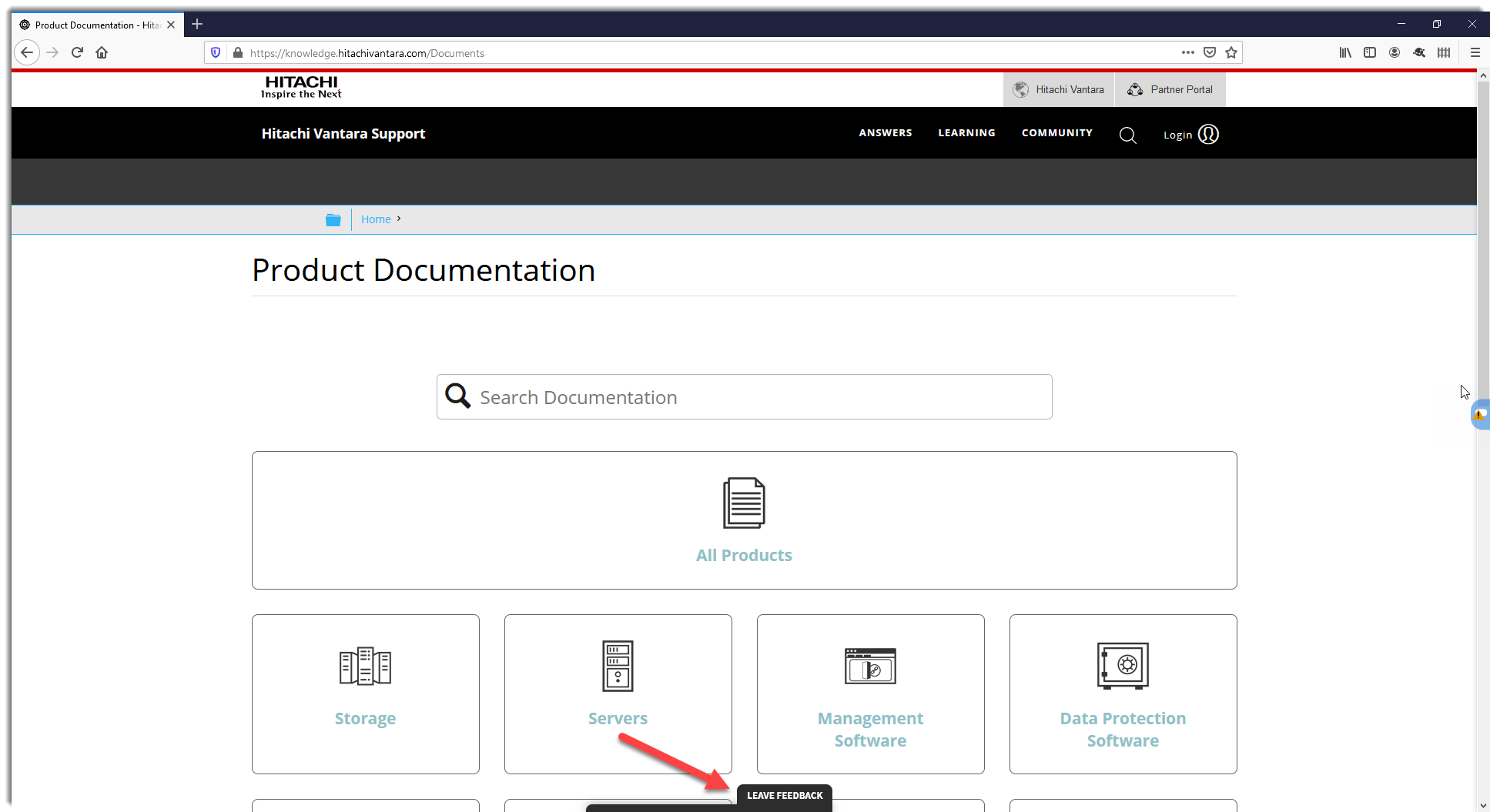Screen dimensions: 1490x812
Task: Open a new browser tab
Action: point(197,24)
